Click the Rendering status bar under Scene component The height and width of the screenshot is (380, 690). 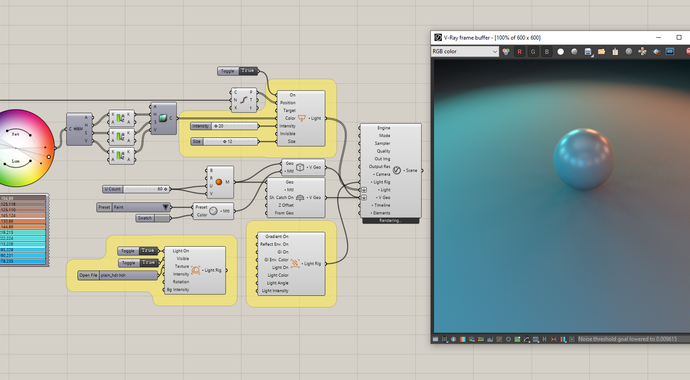[390, 221]
